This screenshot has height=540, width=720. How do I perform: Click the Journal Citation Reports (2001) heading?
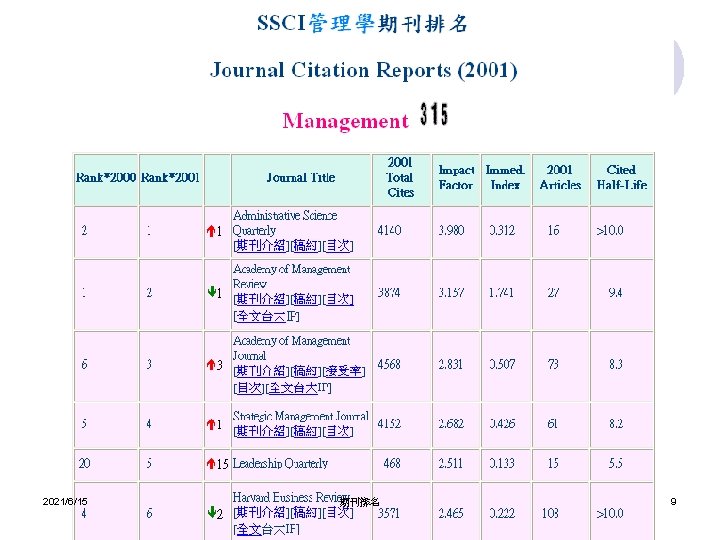coord(364,71)
